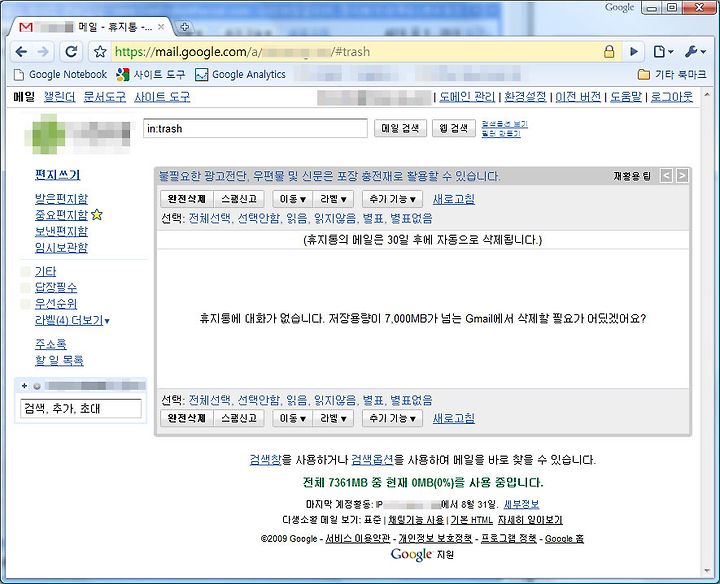Viewport: 720px width, 584px height.
Task: Open the Chrome wrench settings menu
Action: [695, 52]
